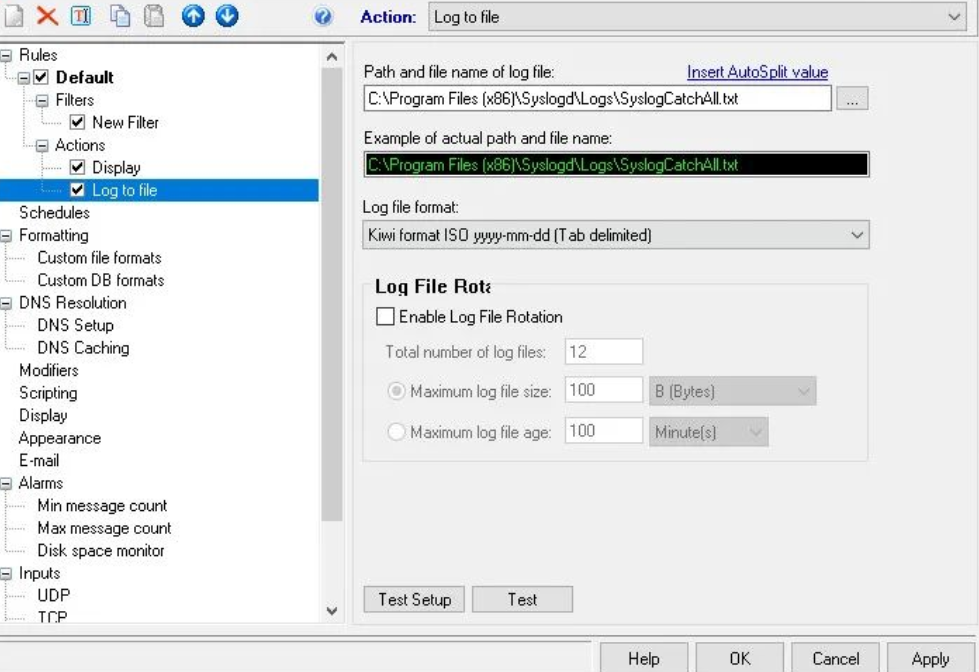Collapse the Rules tree node
Screen dimensions: 979x672
(x=6, y=55)
